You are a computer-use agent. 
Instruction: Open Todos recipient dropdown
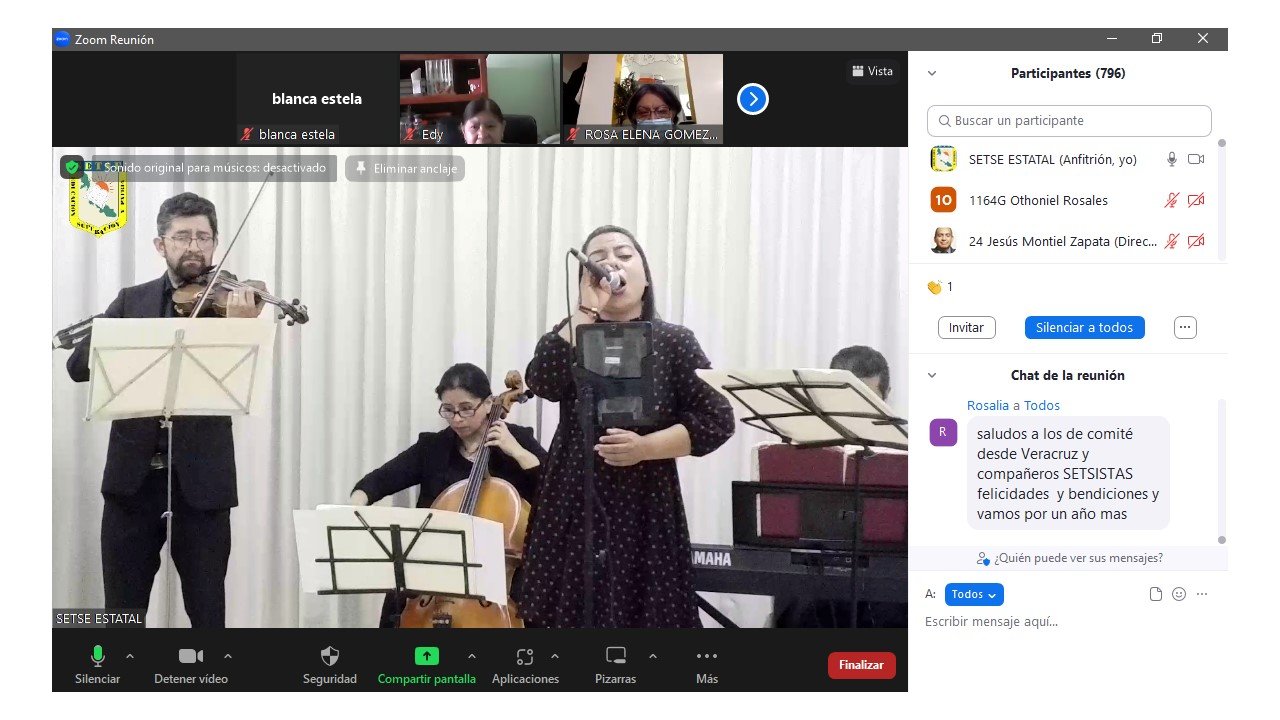tap(974, 594)
